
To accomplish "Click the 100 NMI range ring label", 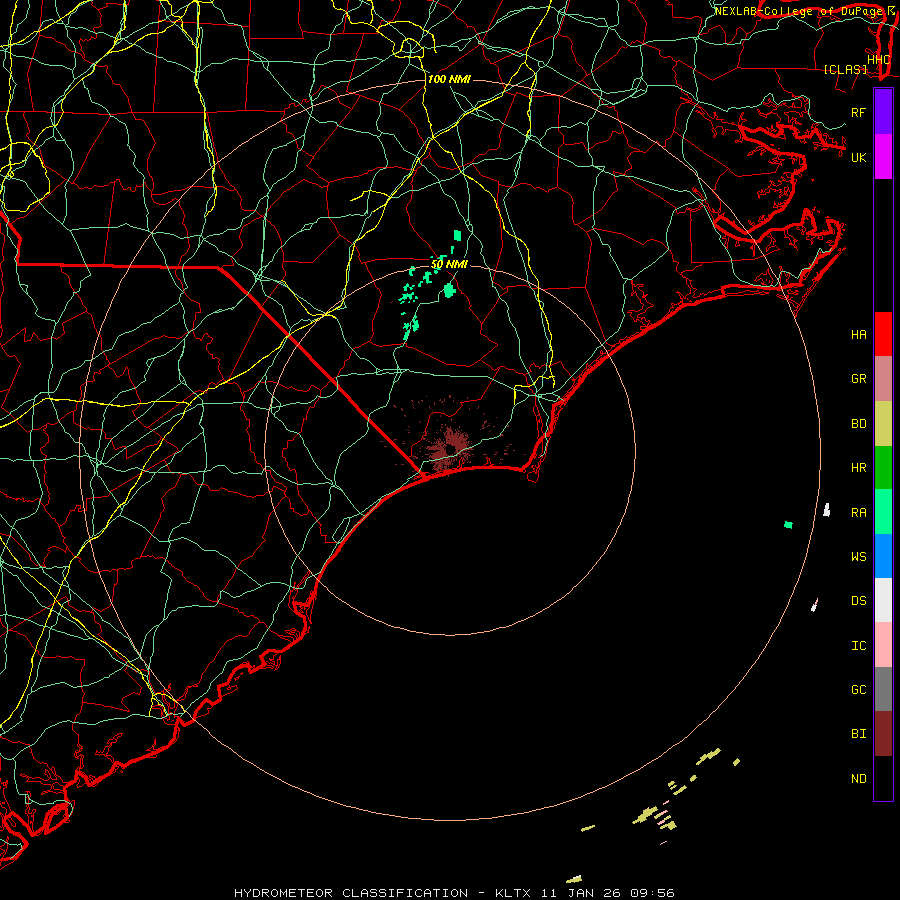I will (449, 79).
